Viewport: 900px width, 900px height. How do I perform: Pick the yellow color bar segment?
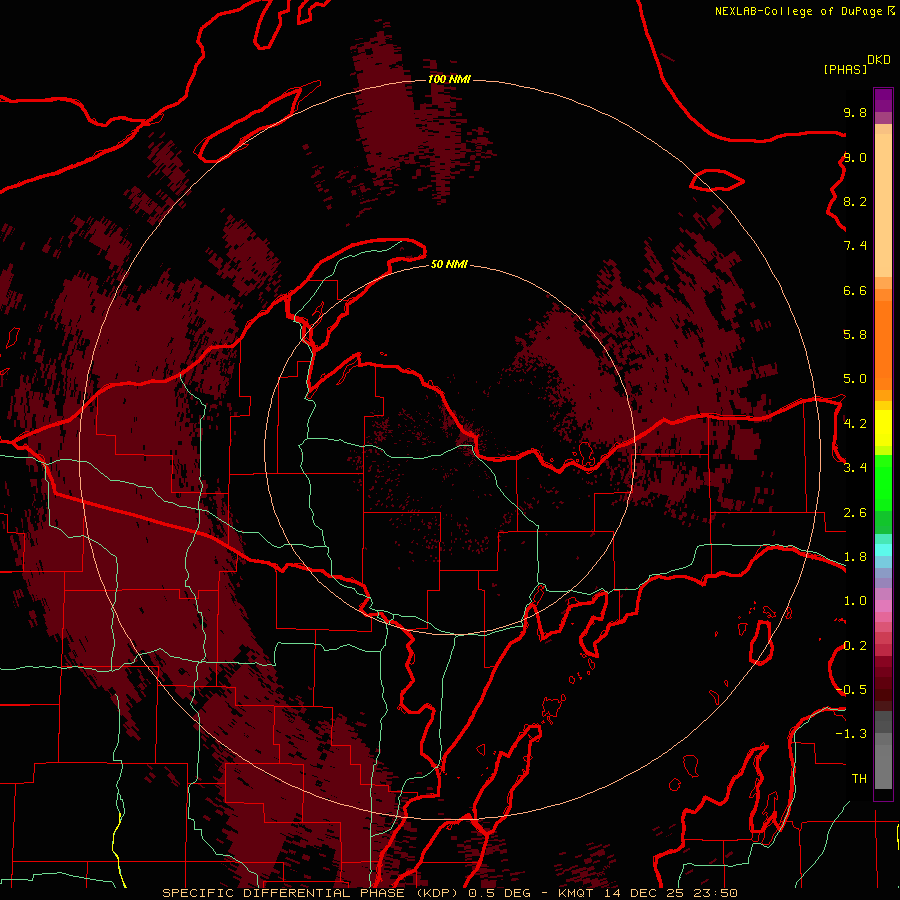click(883, 428)
